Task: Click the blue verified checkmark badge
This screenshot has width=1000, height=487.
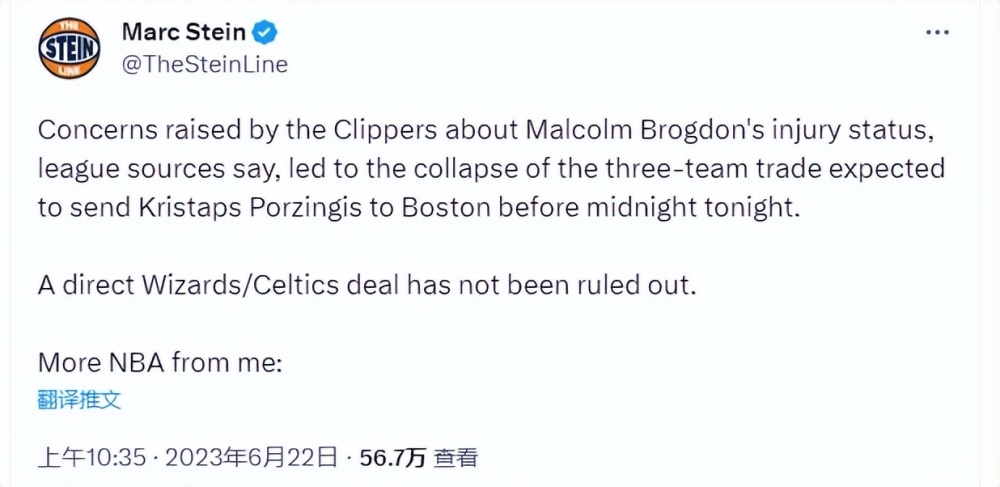Action: tap(265, 32)
